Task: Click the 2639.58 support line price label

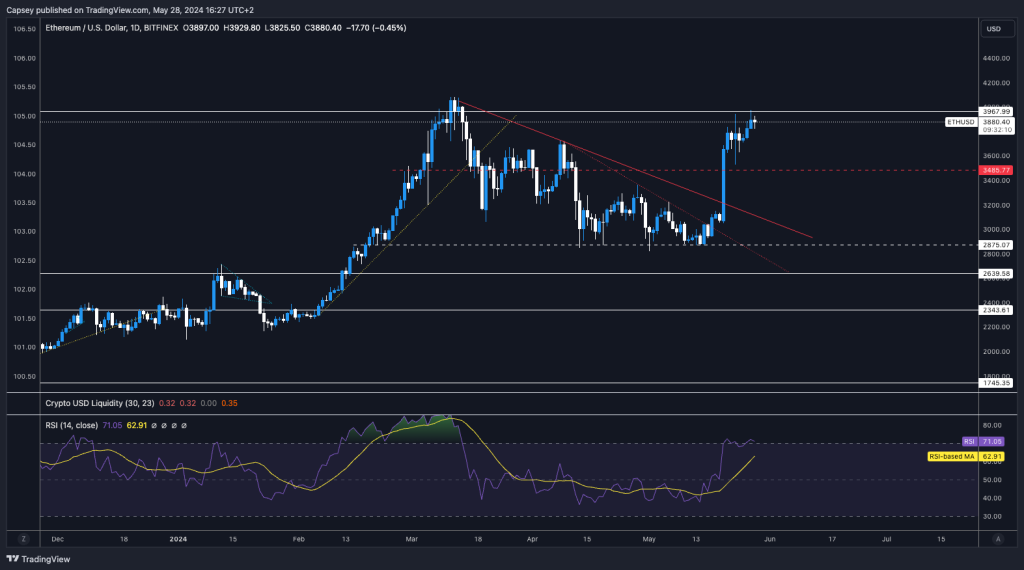Action: (x=999, y=273)
